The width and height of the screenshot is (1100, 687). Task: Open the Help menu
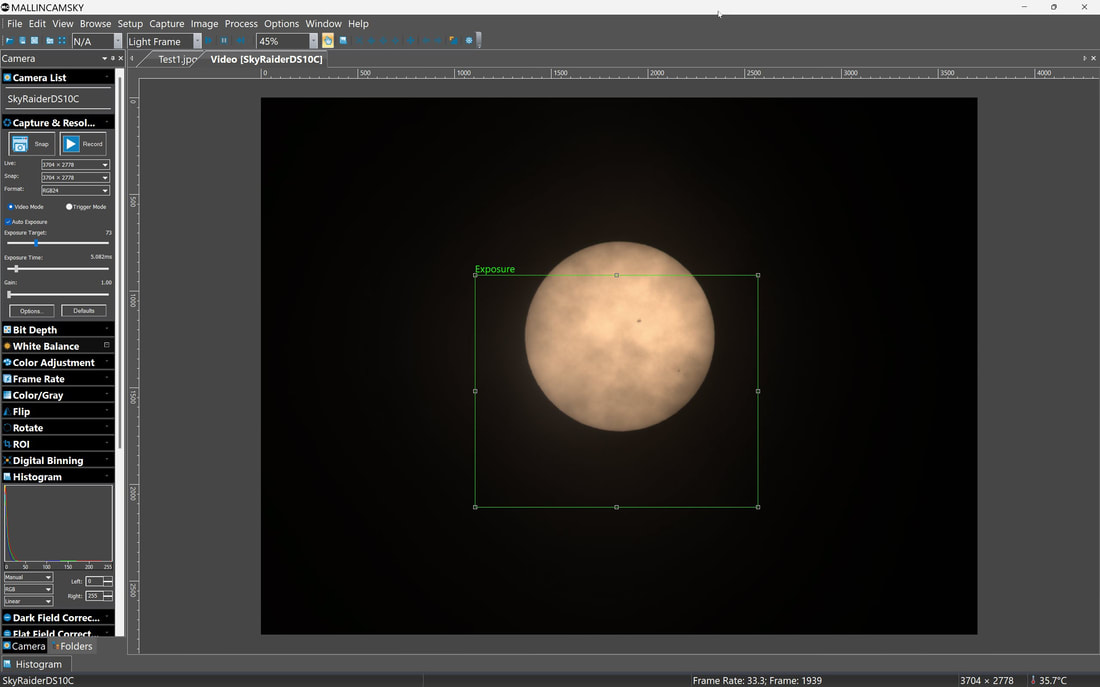coord(358,23)
